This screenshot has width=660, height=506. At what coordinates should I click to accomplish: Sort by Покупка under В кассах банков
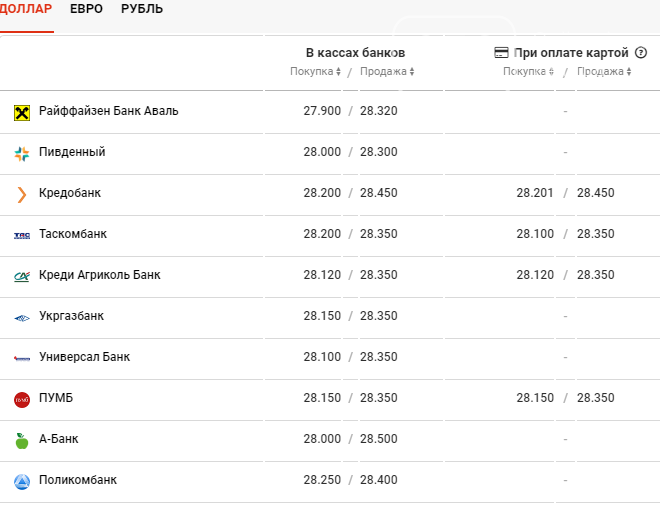point(315,72)
